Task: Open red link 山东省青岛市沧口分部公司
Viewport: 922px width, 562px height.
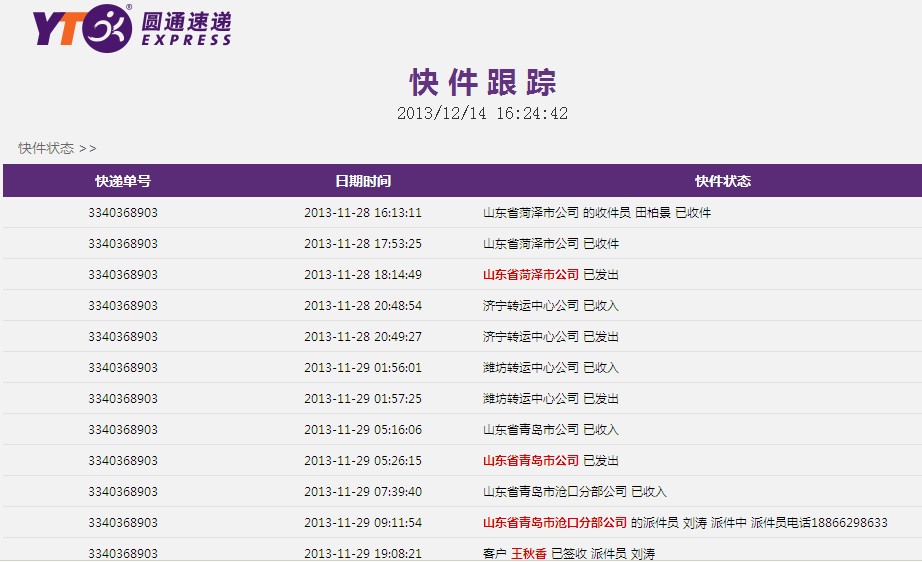Action: 555,523
